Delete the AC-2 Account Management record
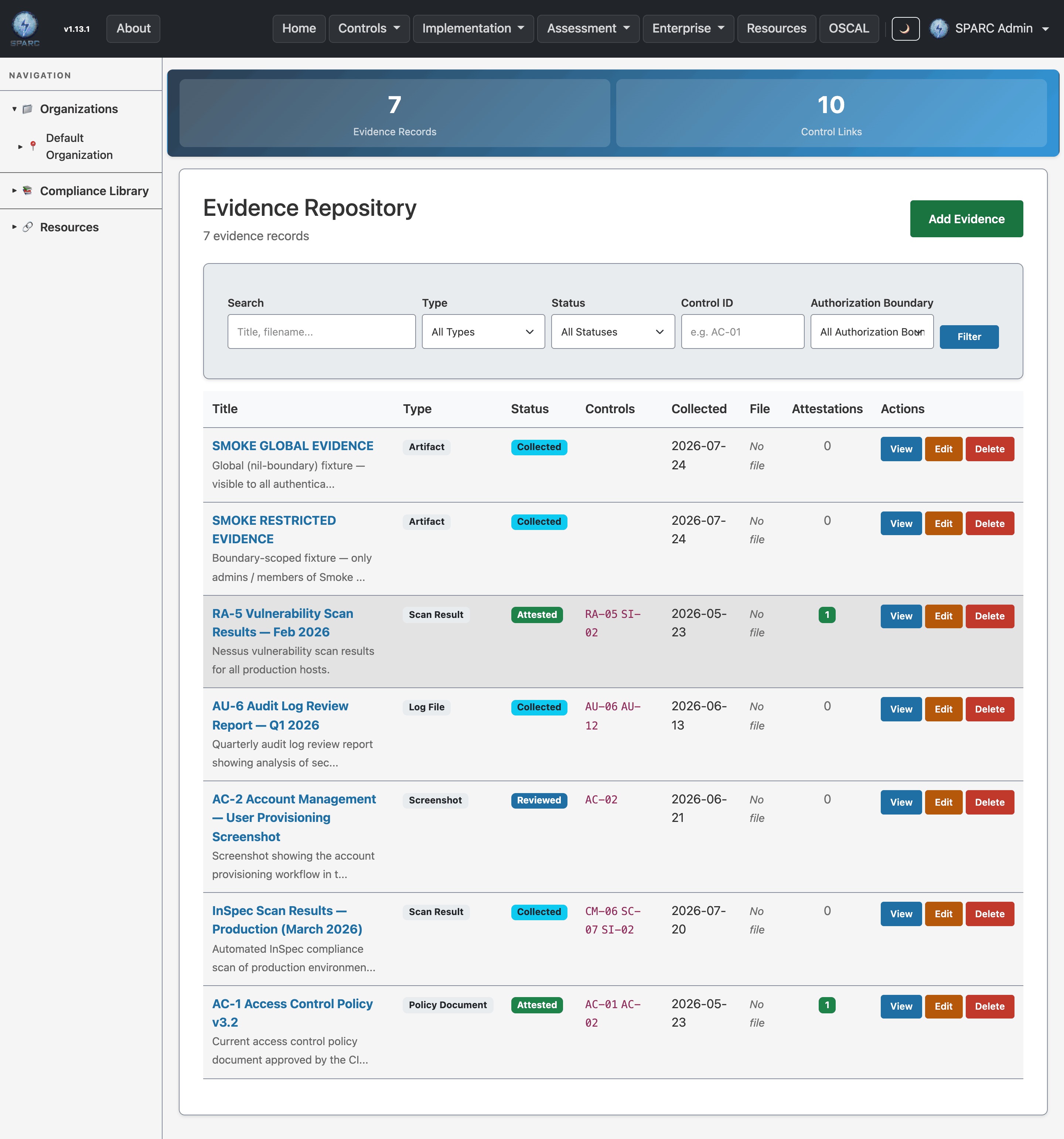The image size is (1064, 1139). click(989, 803)
